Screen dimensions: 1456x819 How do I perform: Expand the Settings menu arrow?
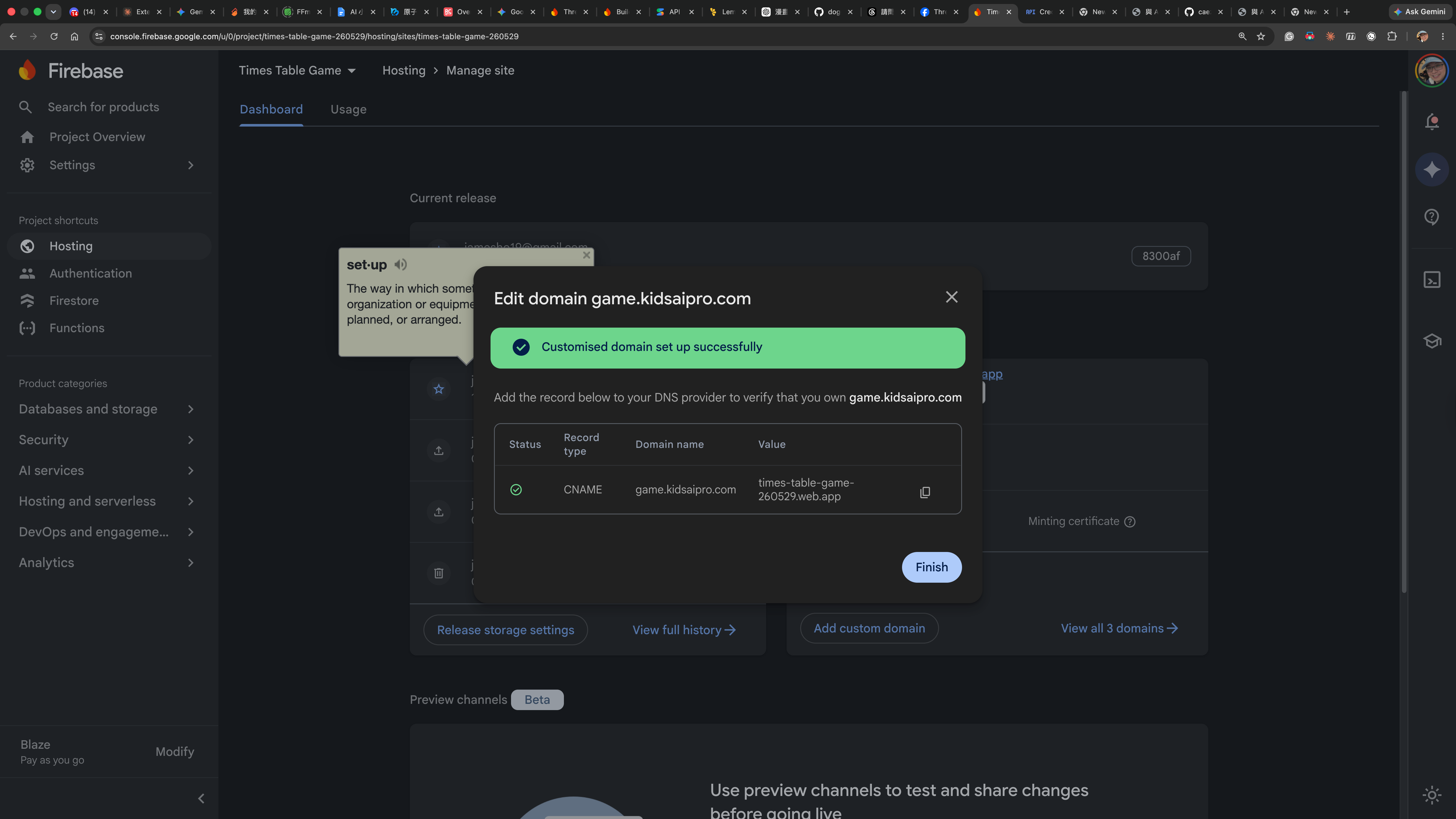click(191, 165)
